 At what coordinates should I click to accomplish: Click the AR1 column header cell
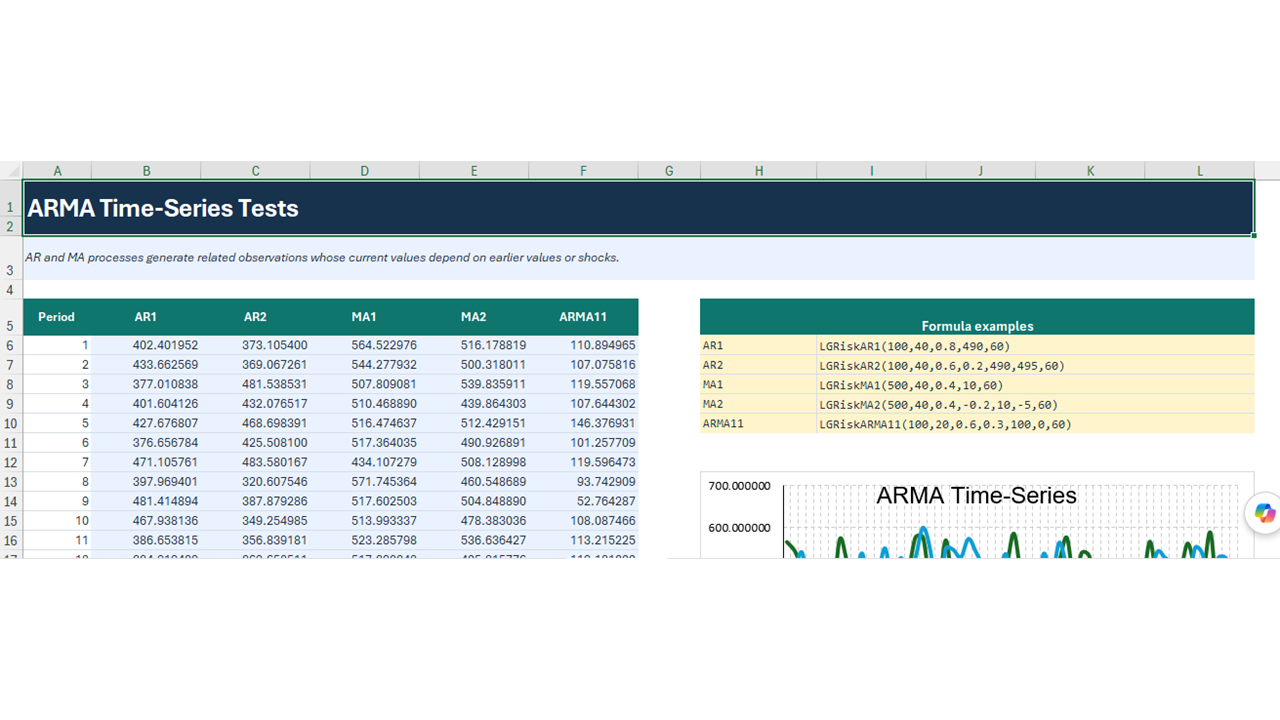click(146, 317)
